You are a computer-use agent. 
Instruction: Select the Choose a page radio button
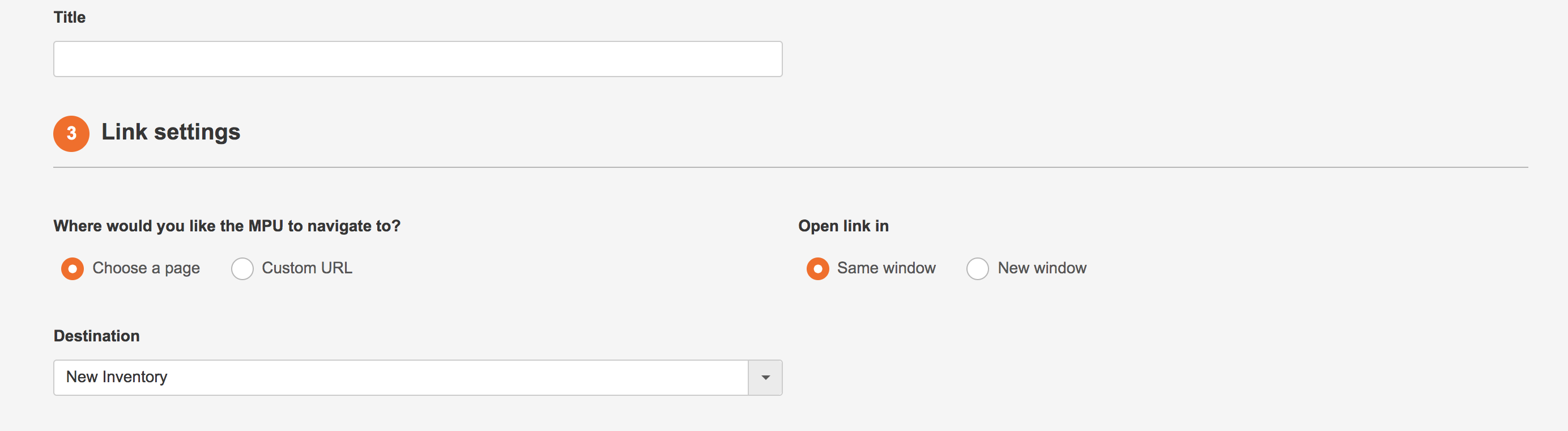[x=73, y=268]
